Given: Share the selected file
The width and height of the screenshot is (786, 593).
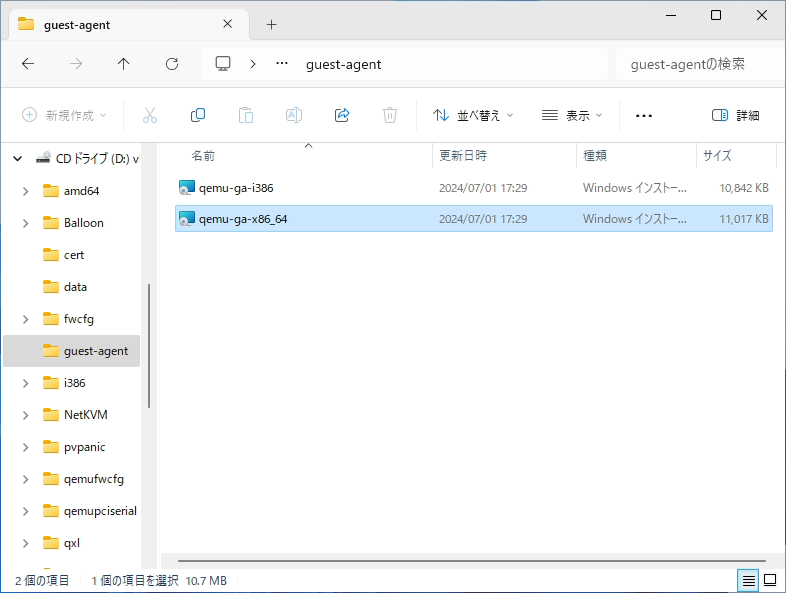Looking at the screenshot, I should (x=342, y=115).
